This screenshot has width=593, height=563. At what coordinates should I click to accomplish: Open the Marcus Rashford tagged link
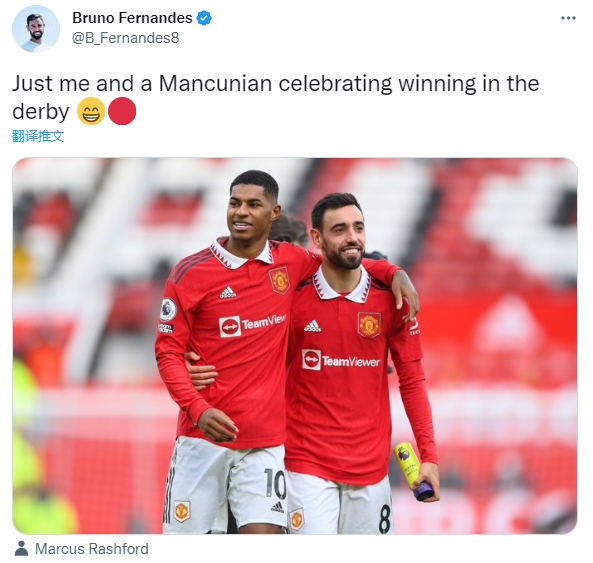[x=92, y=549]
